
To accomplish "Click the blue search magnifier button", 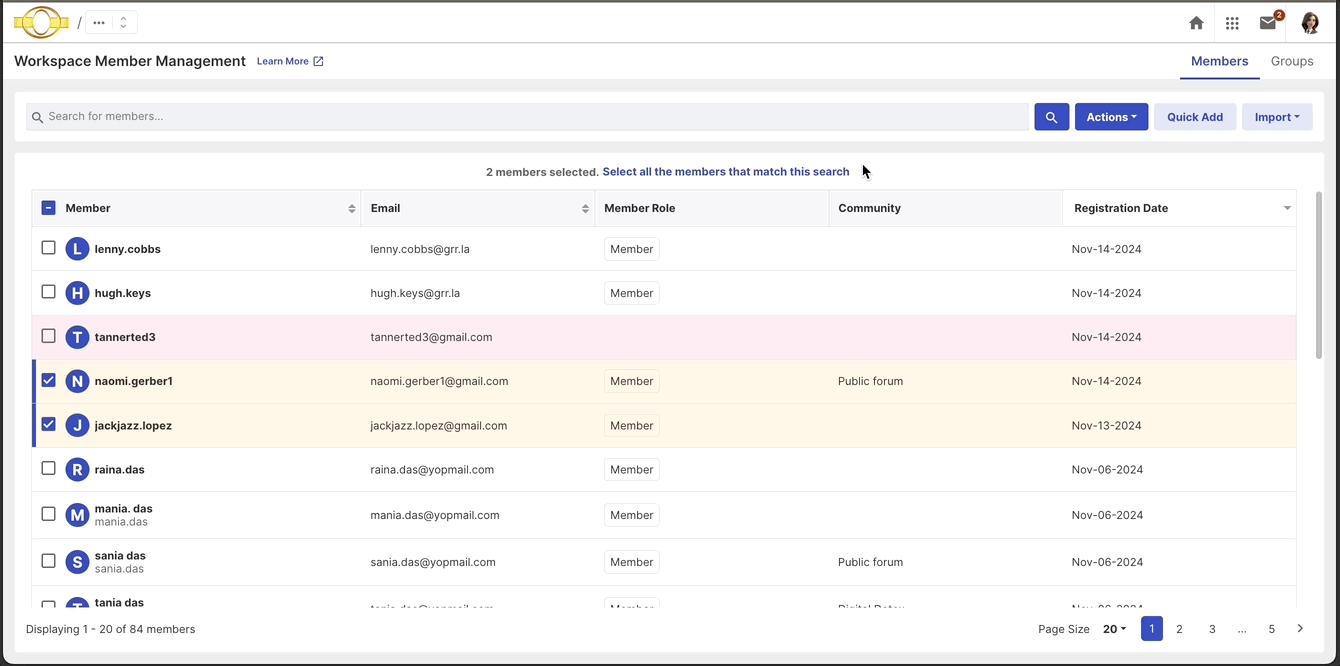I will (1051, 117).
